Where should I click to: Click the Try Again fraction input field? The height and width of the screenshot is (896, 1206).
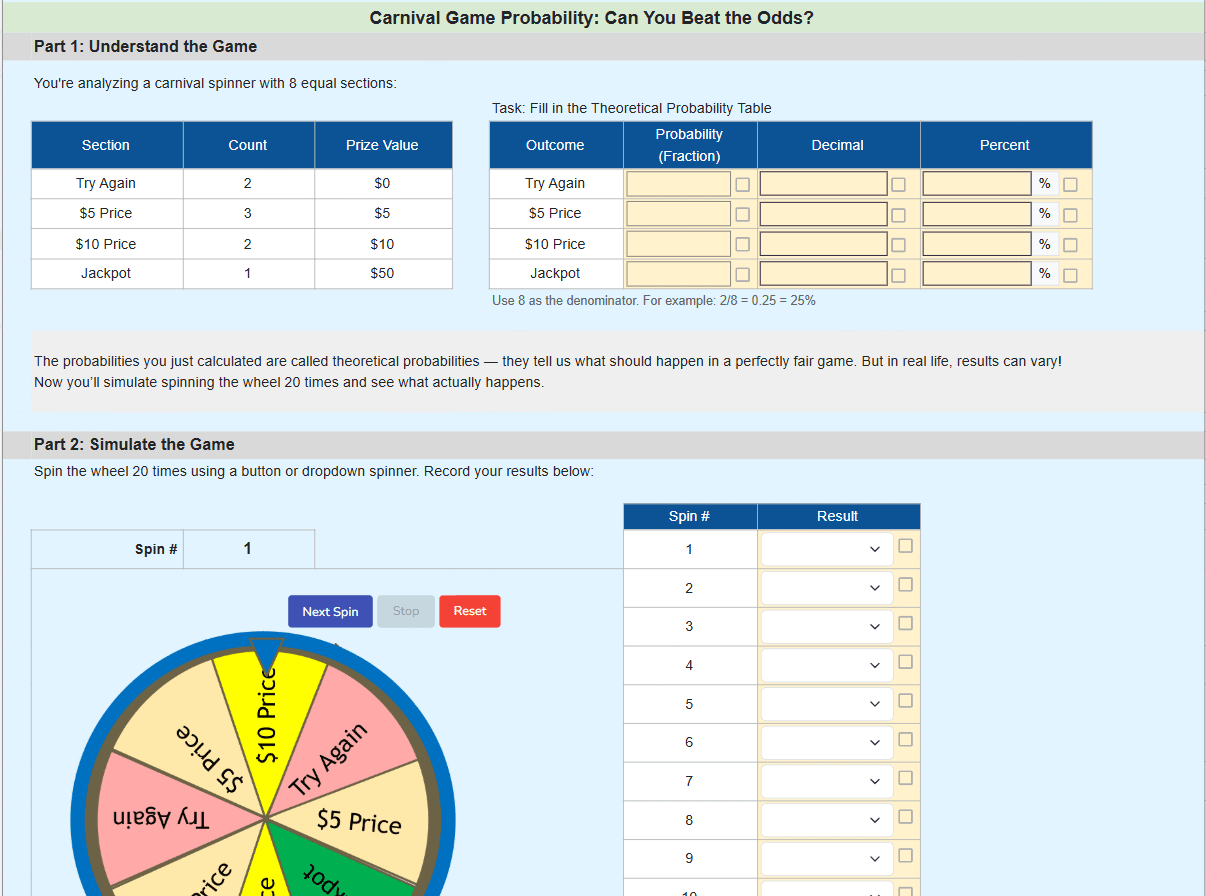679,184
